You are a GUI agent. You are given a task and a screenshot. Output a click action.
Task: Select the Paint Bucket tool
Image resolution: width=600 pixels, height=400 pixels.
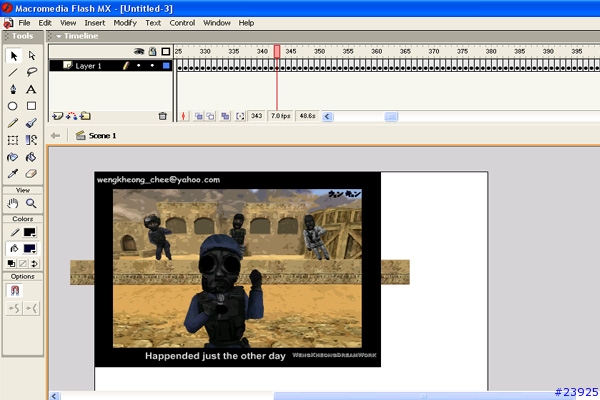point(32,157)
